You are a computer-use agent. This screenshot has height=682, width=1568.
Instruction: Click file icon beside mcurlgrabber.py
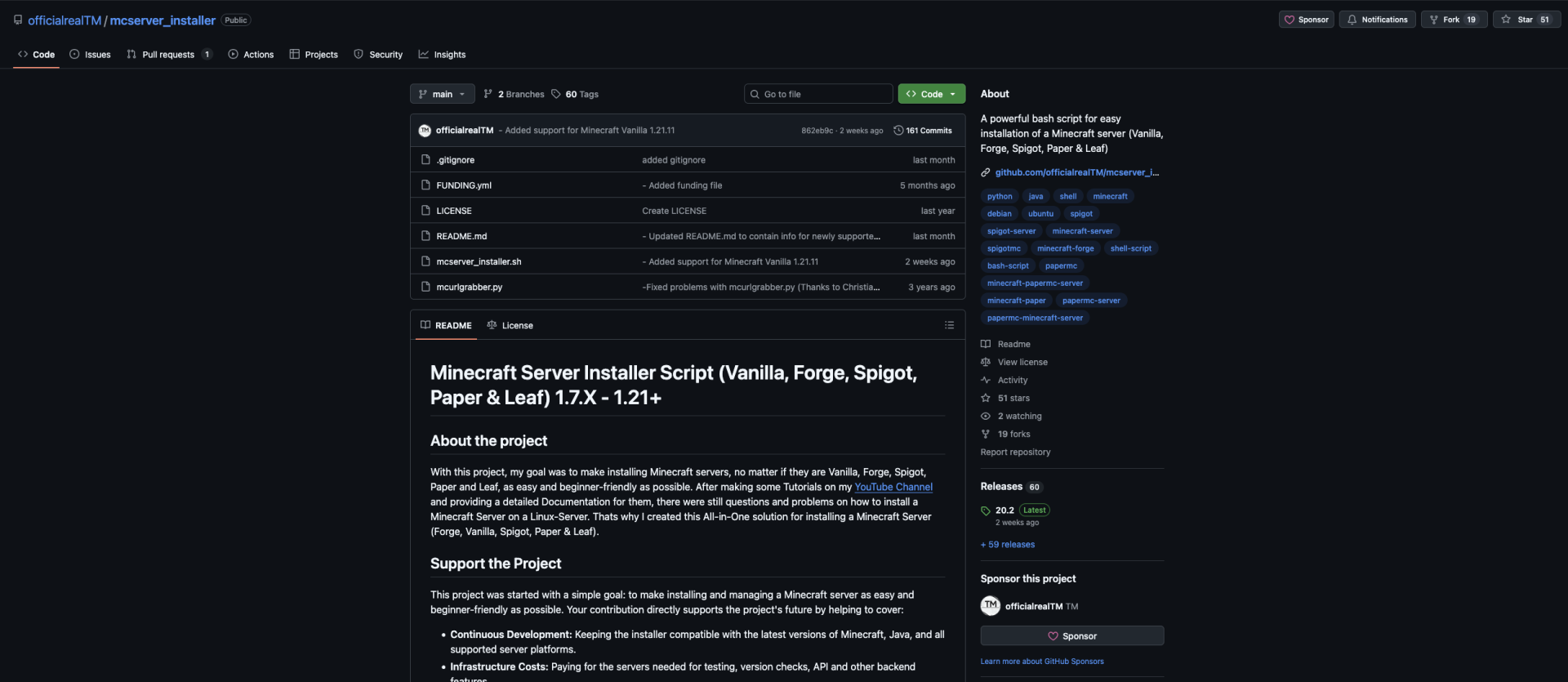coord(425,288)
